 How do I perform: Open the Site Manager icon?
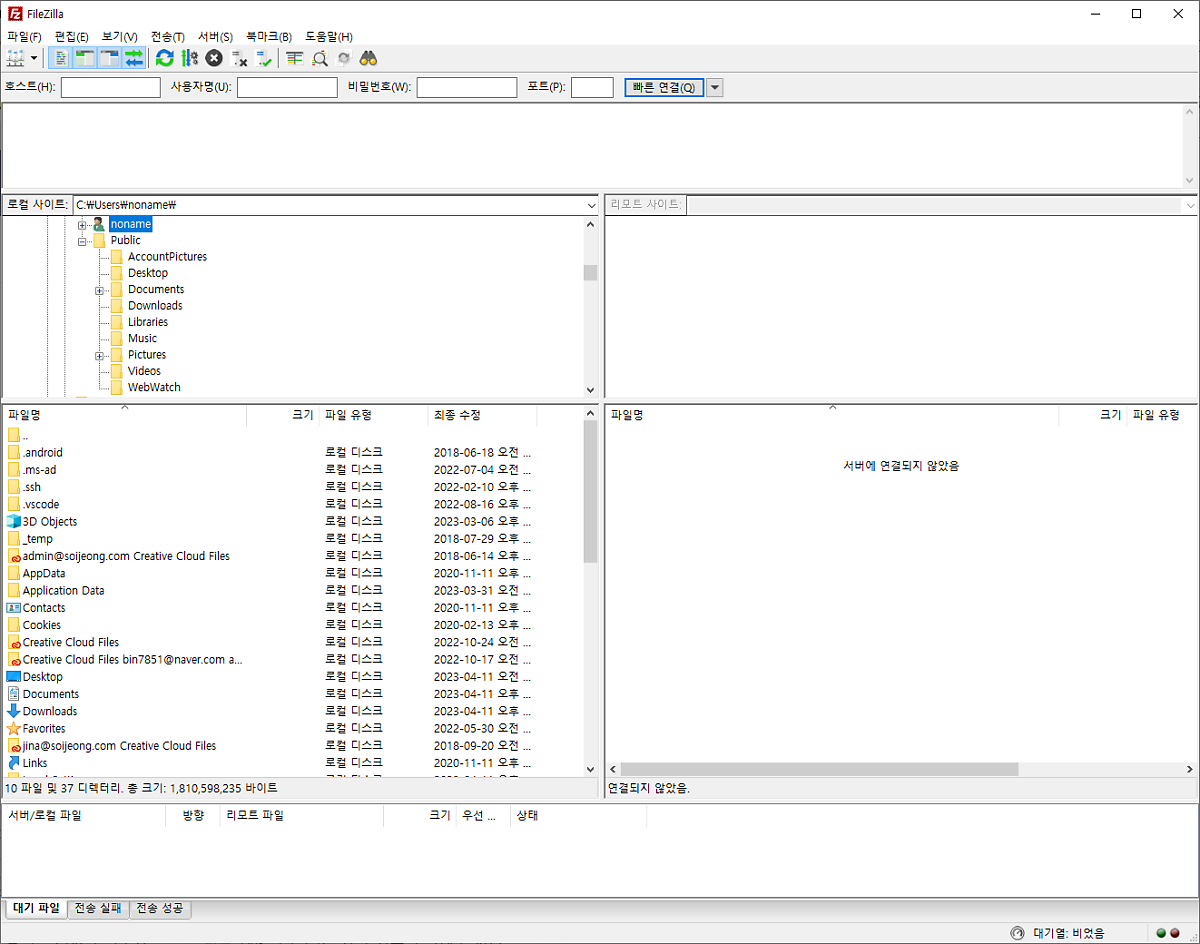15,58
